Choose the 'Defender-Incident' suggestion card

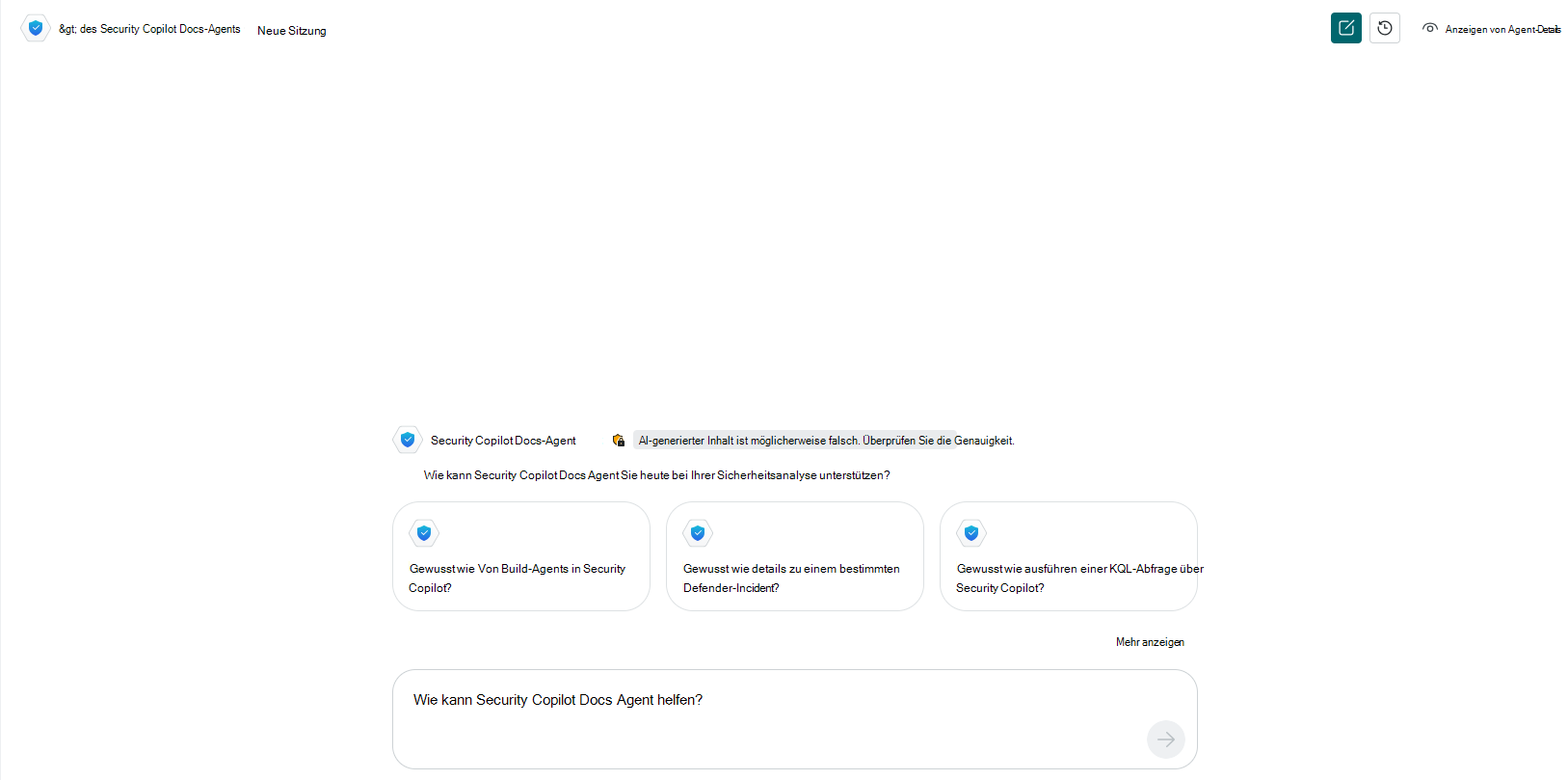[x=795, y=556]
